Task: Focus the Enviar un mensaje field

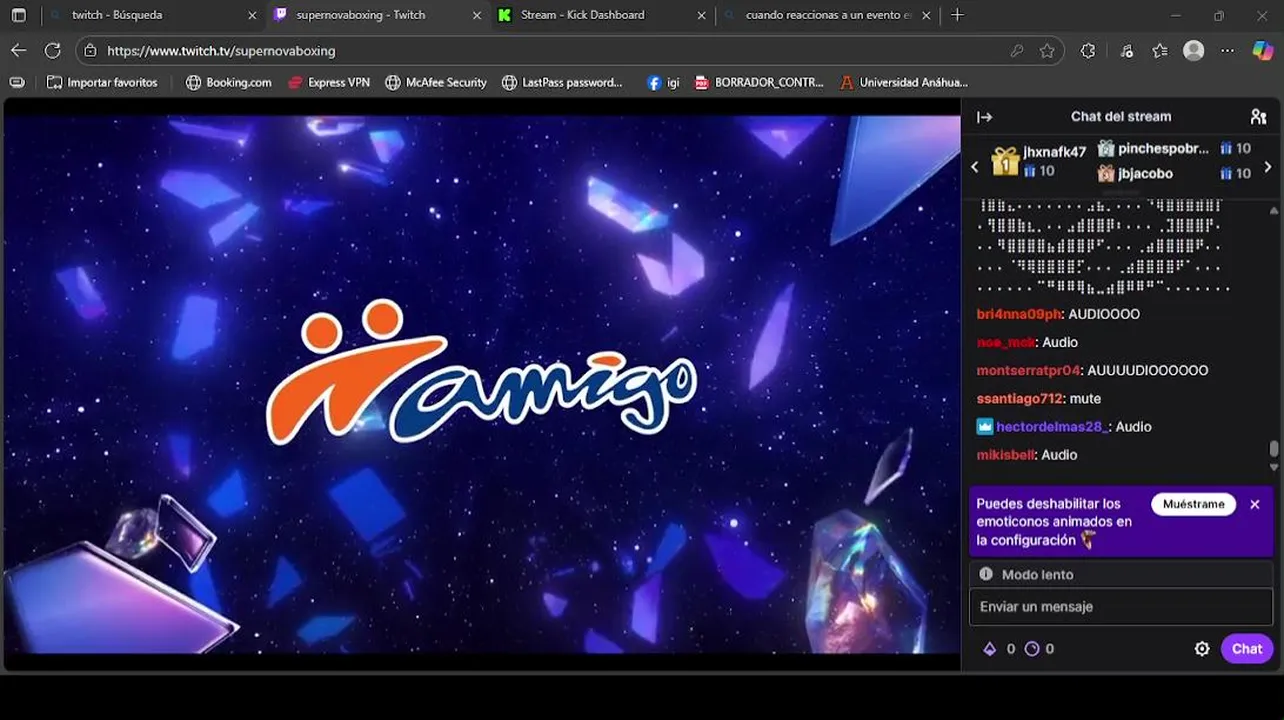Action: coord(1120,607)
